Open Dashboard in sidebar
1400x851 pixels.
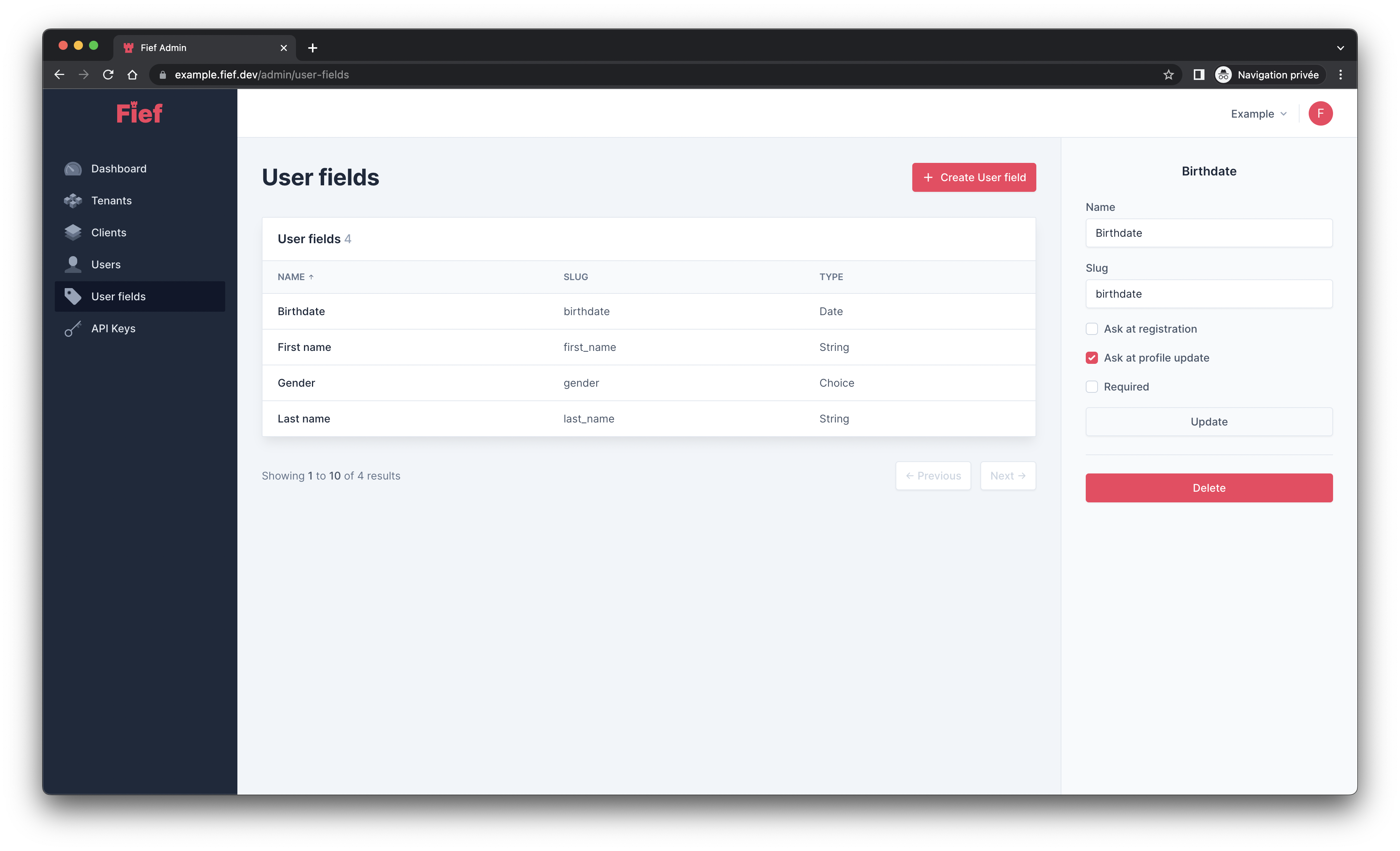pos(140,169)
